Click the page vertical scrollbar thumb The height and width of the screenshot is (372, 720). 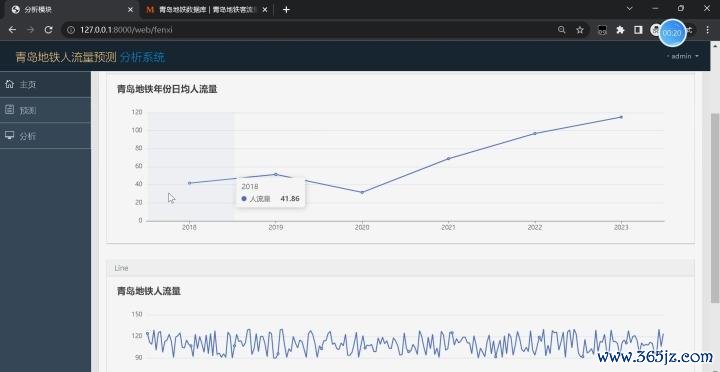(x=715, y=208)
